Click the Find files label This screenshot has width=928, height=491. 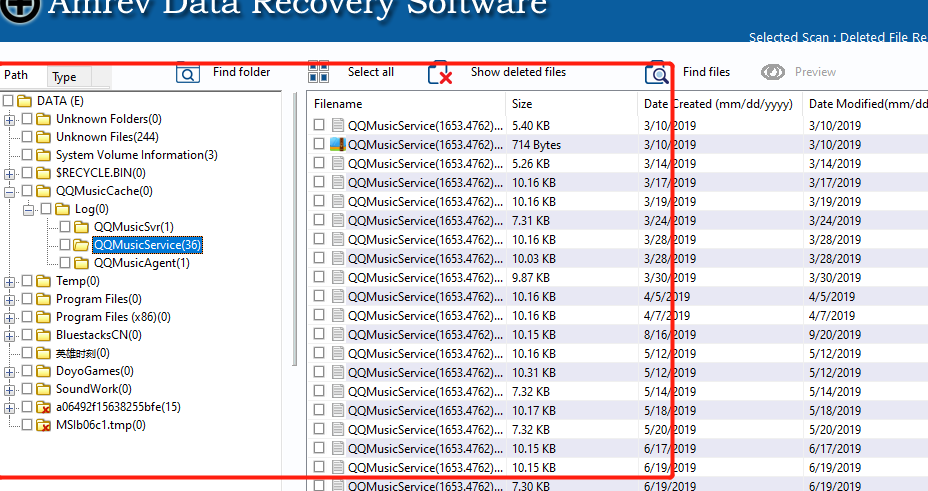706,72
